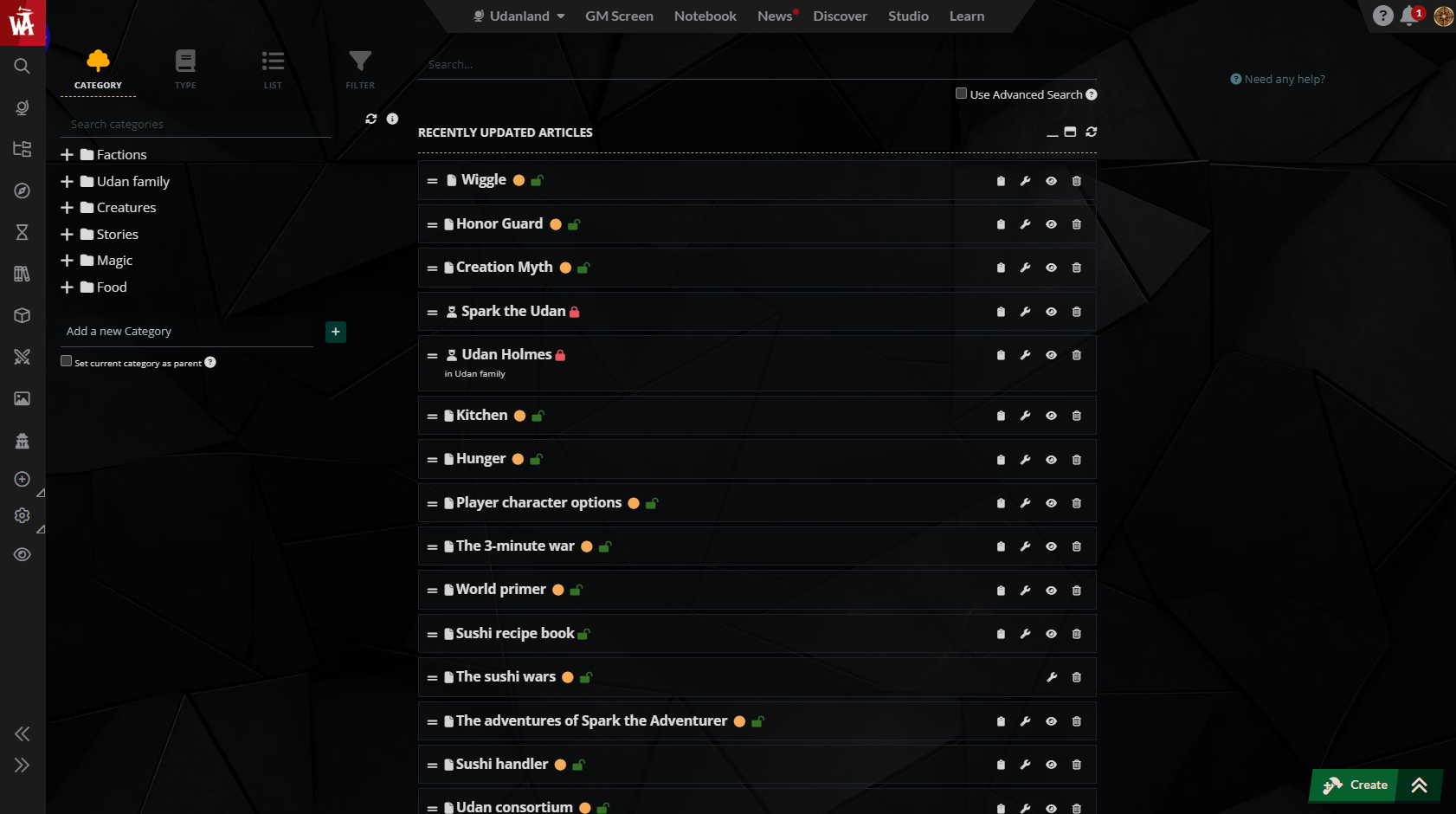
Task: Click the refresh icon for recently updated articles
Action: pos(1092,132)
